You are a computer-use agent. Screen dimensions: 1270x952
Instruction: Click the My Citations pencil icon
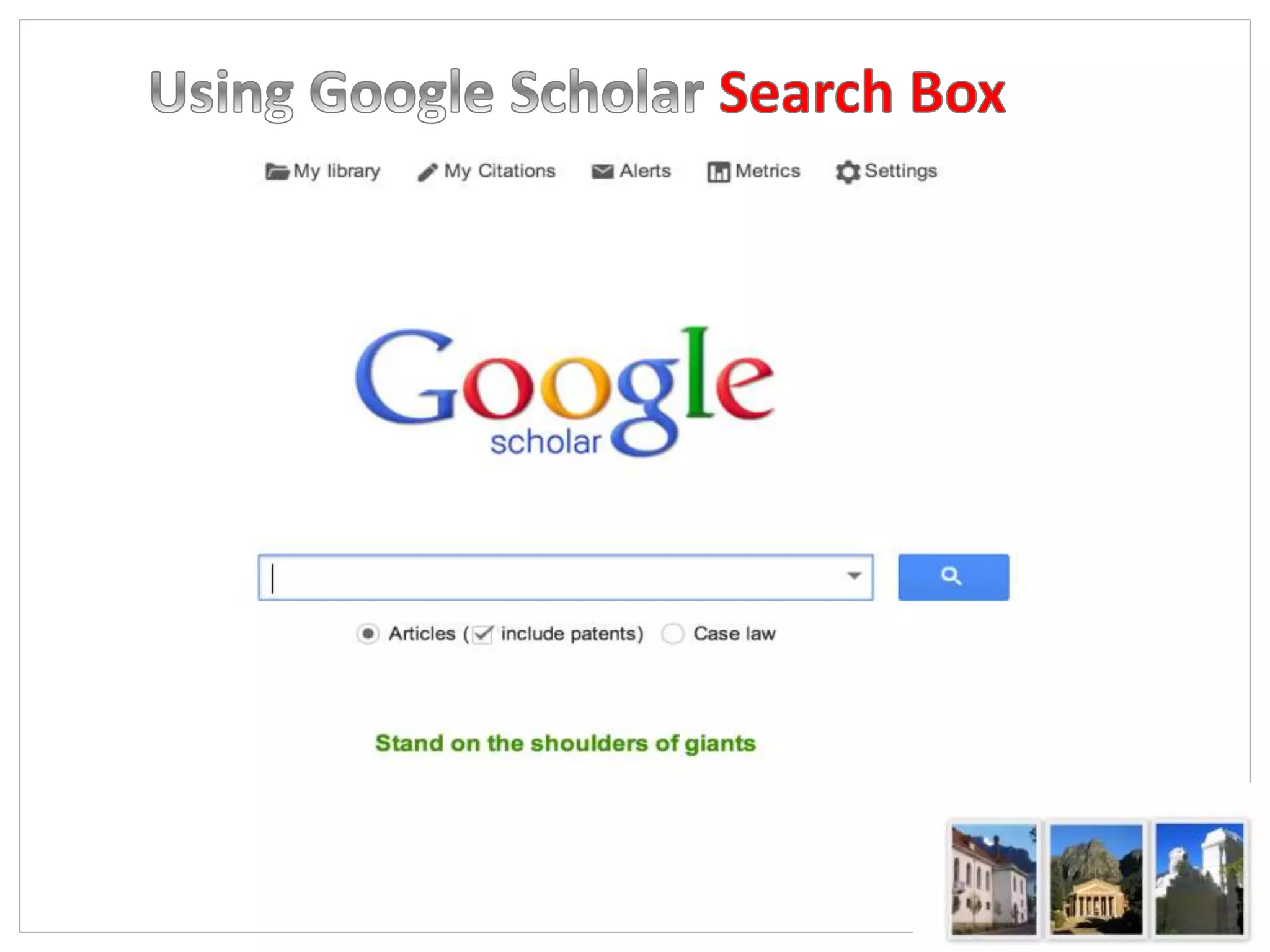coord(428,172)
